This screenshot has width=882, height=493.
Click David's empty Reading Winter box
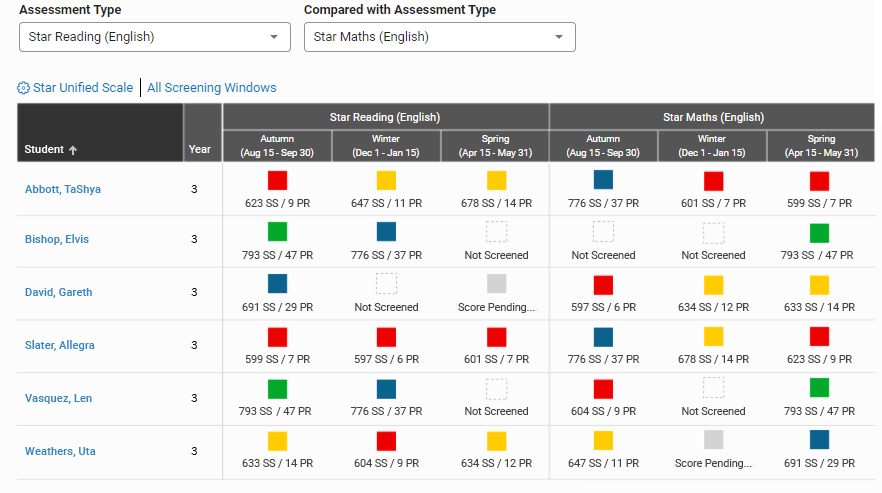click(386, 284)
